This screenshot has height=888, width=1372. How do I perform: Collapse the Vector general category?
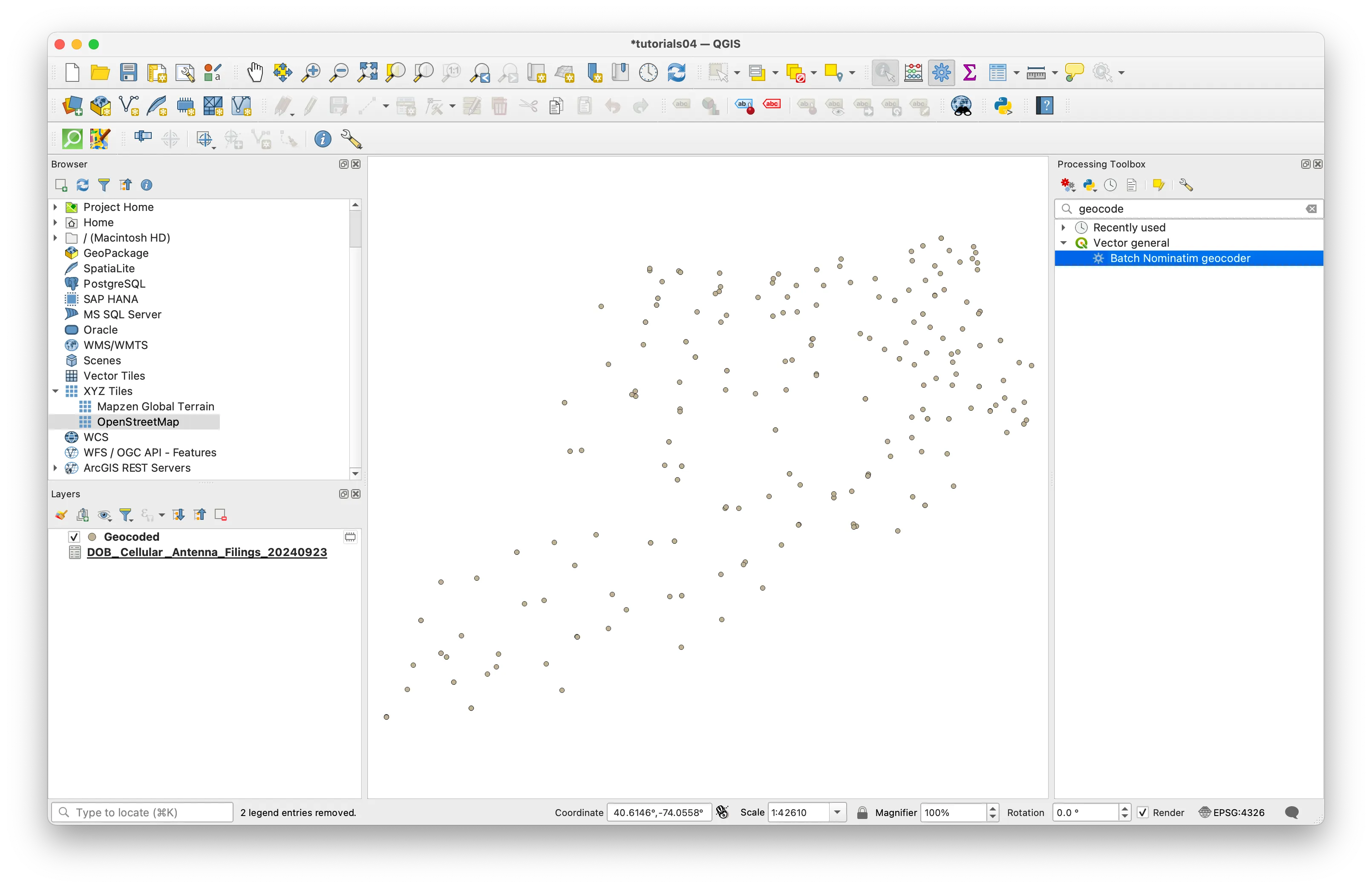[x=1063, y=242]
